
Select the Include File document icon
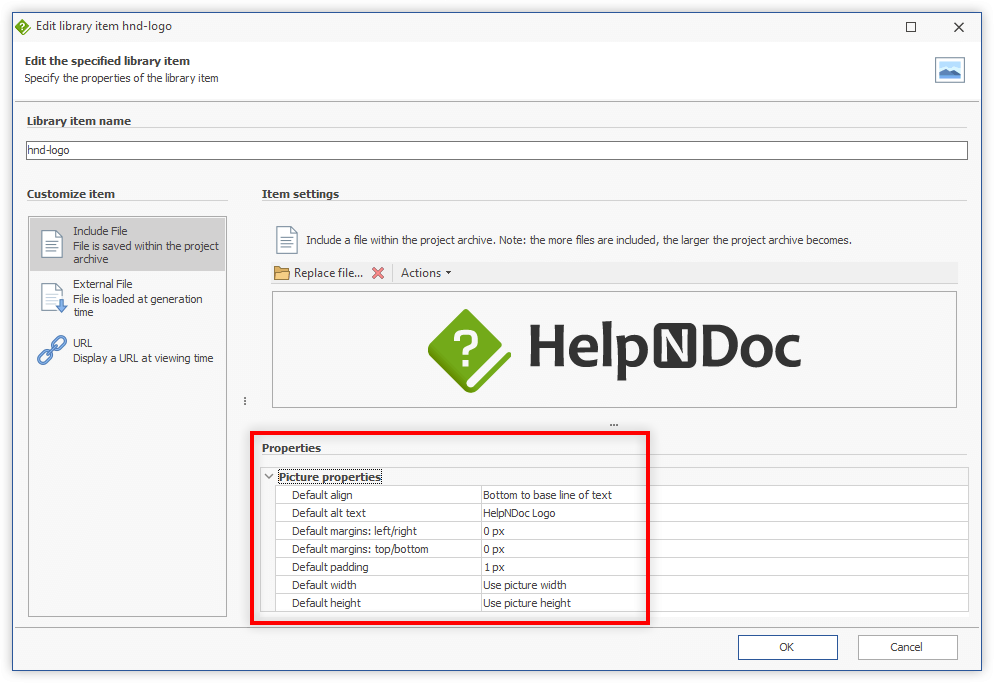coord(51,244)
